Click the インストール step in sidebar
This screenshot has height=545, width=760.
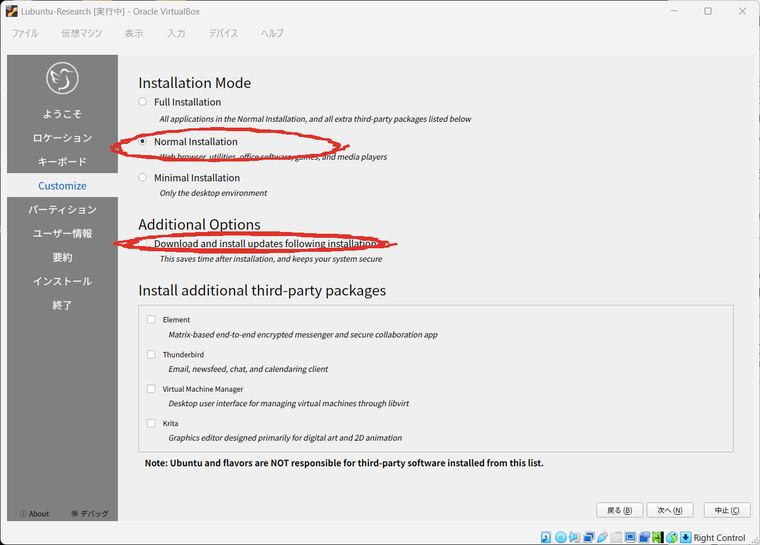(62, 281)
